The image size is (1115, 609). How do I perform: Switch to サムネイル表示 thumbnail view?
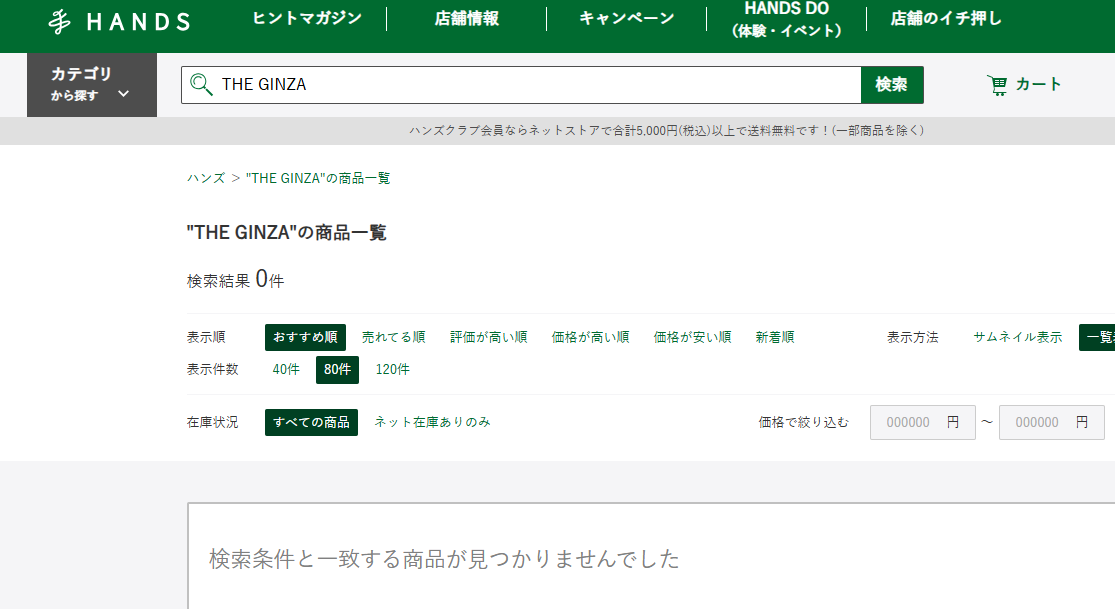[x=1018, y=337]
